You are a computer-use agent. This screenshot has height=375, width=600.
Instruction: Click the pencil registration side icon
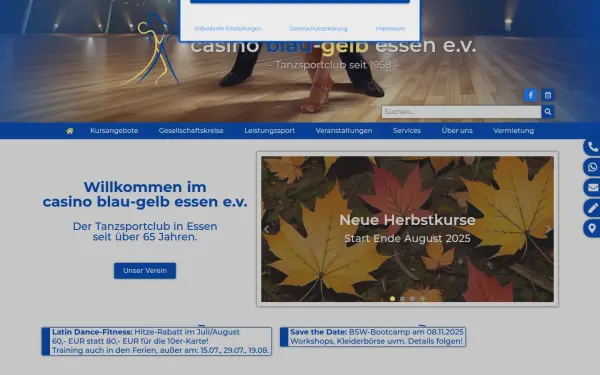pyautogui.click(x=592, y=208)
